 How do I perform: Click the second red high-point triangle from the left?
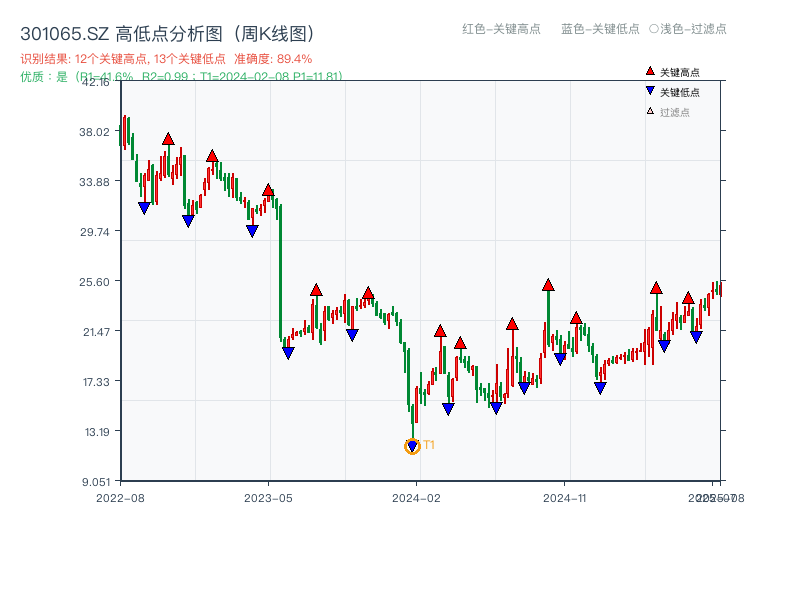[x=212, y=156]
